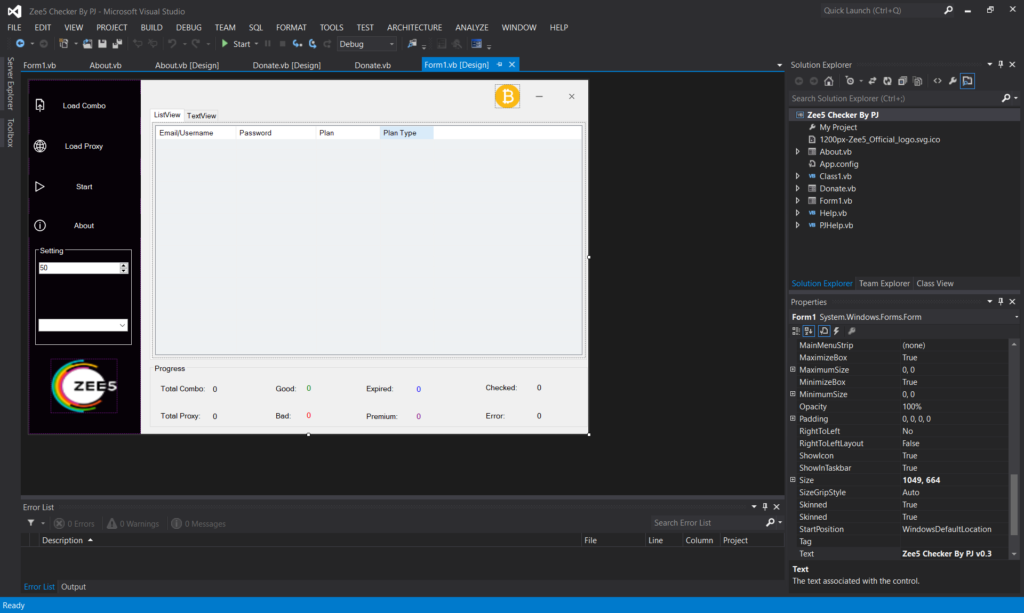Image resolution: width=1024 pixels, height=613 pixels.
Task: Click the Events lightning bolt icon
Action: (837, 331)
